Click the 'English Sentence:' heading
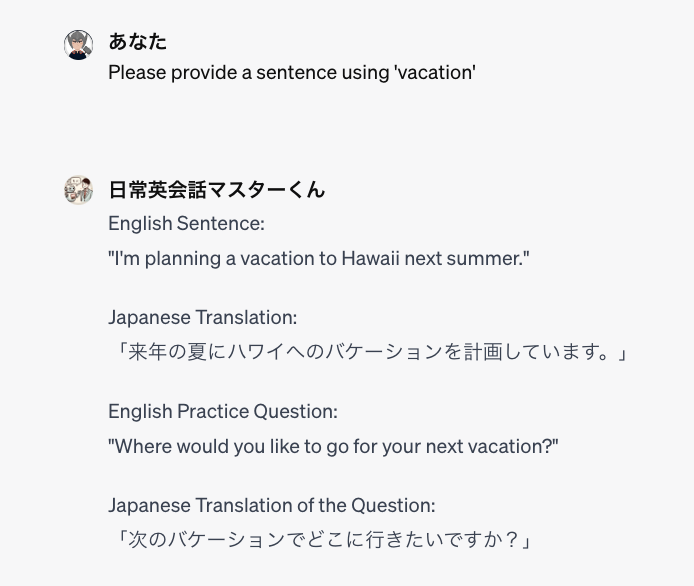 tap(186, 223)
